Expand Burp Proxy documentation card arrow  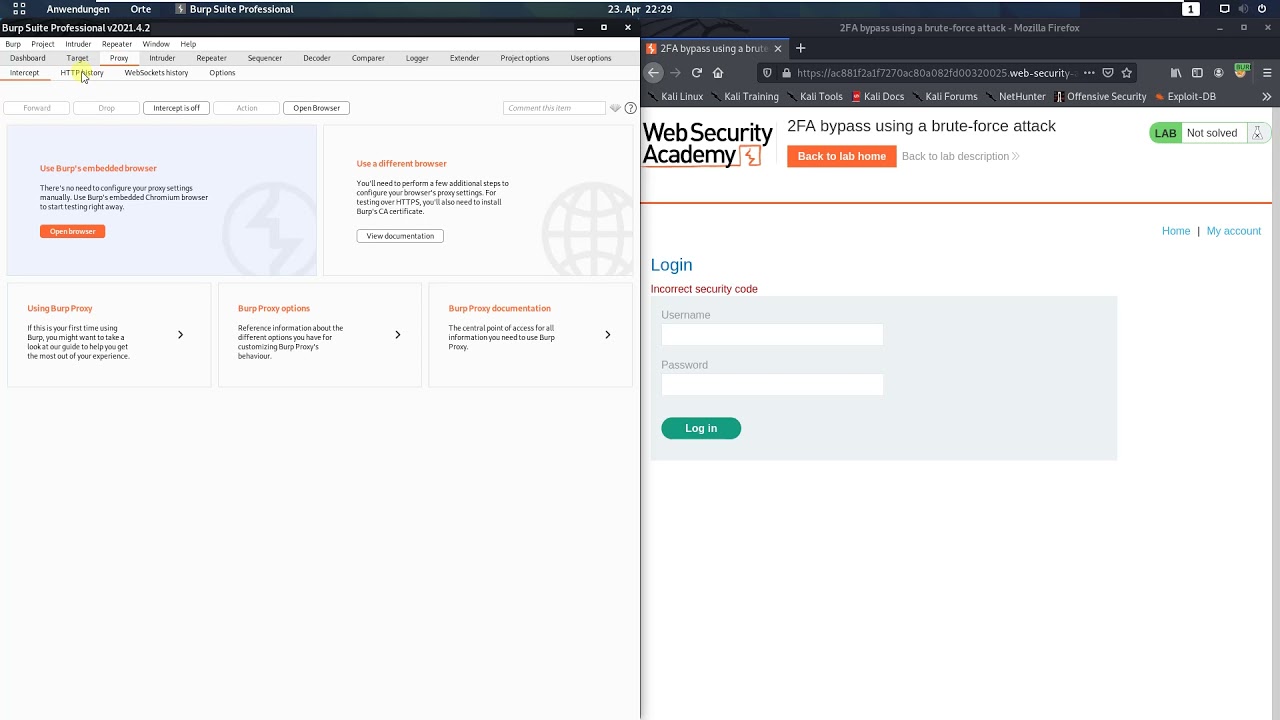coord(607,335)
